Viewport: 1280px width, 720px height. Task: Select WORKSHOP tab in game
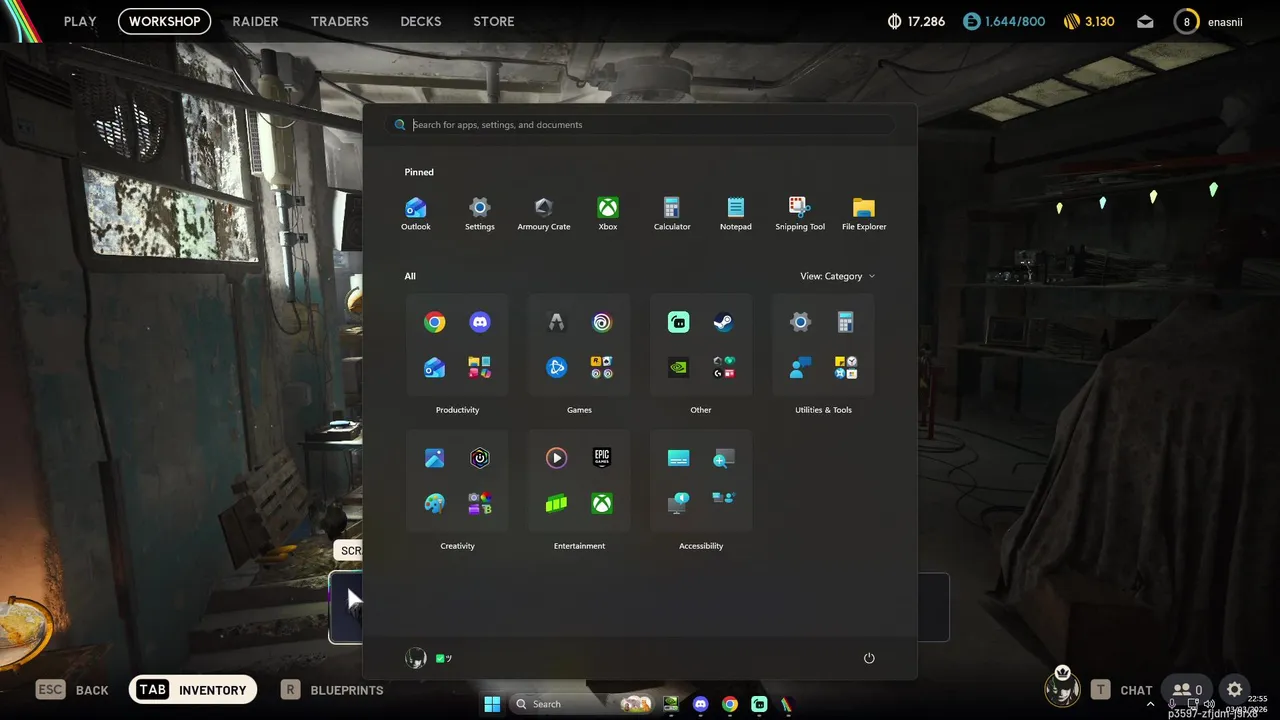click(164, 21)
